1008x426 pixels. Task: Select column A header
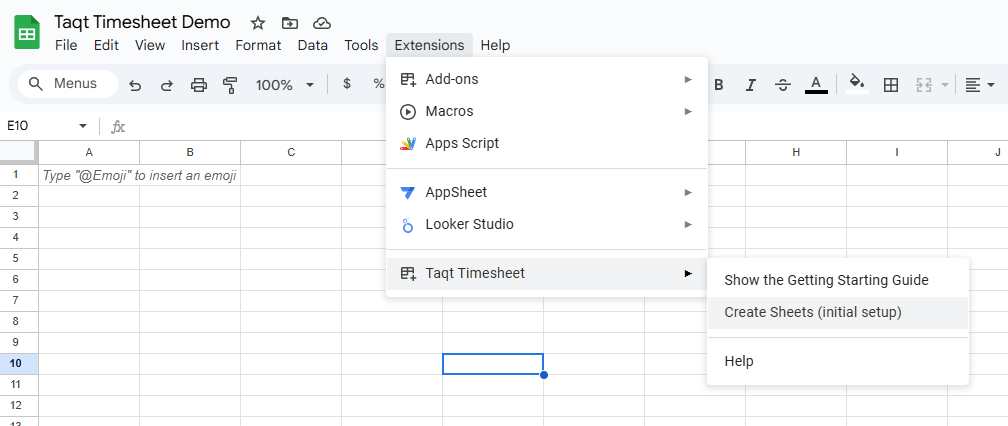pyautogui.click(x=89, y=152)
